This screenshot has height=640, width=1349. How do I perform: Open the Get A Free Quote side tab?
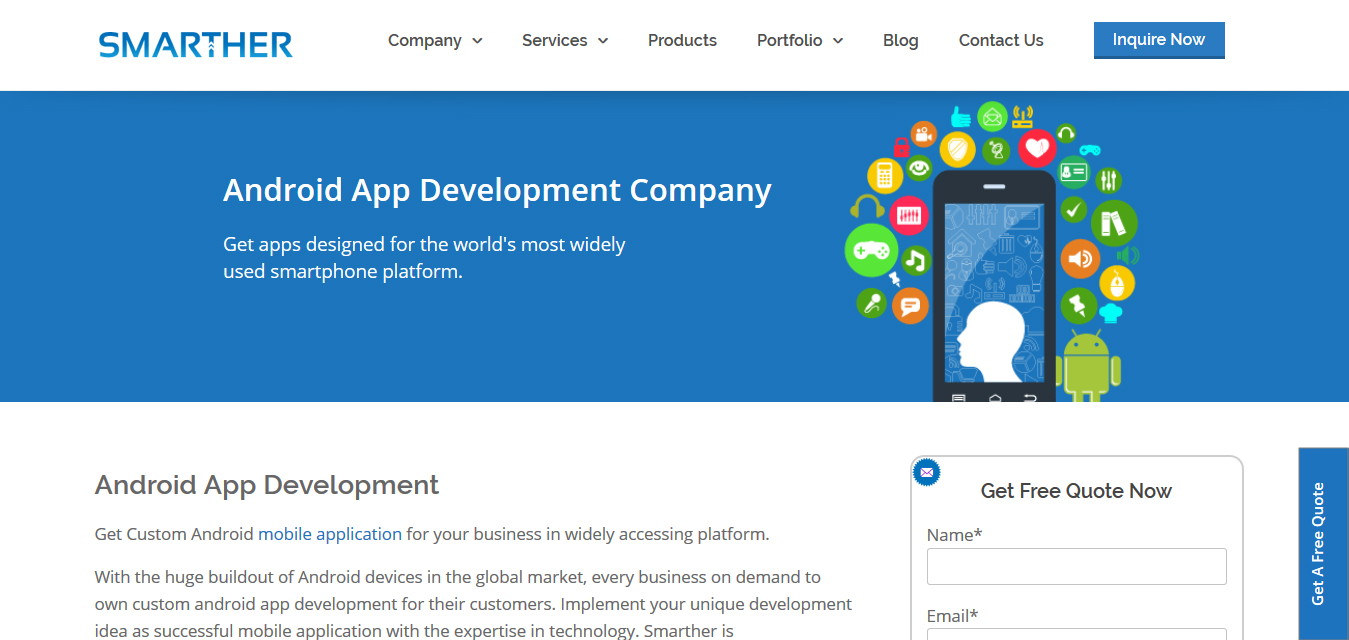[1323, 543]
